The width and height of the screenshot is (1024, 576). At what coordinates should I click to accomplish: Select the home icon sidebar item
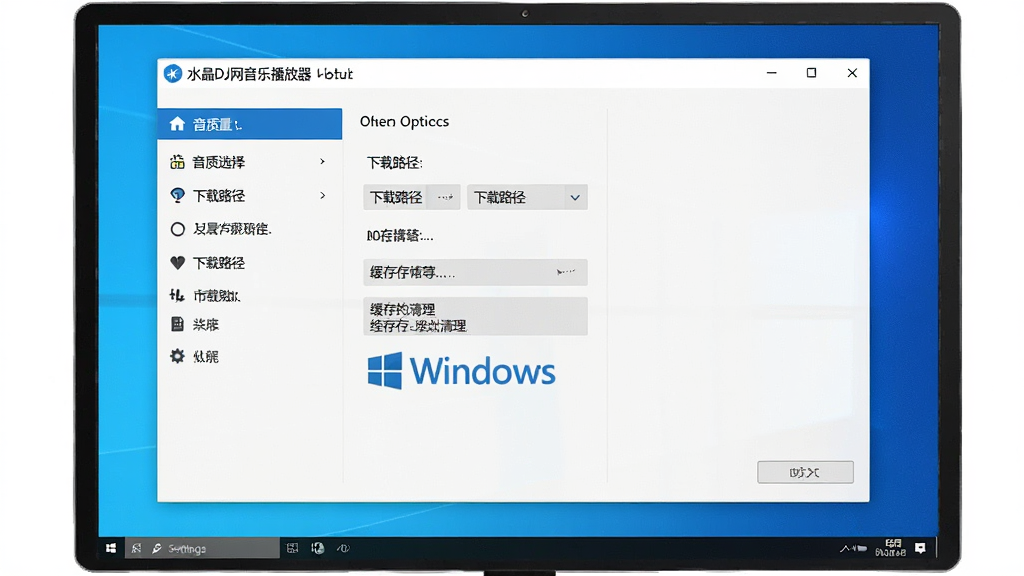(x=177, y=124)
